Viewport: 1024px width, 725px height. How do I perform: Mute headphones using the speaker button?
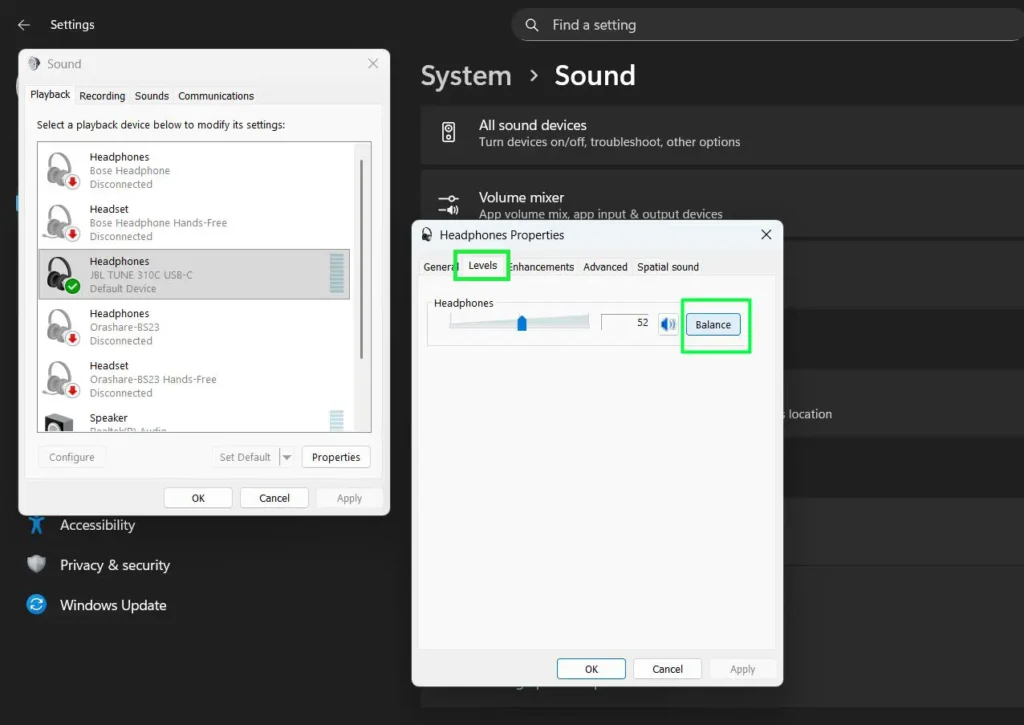(668, 324)
